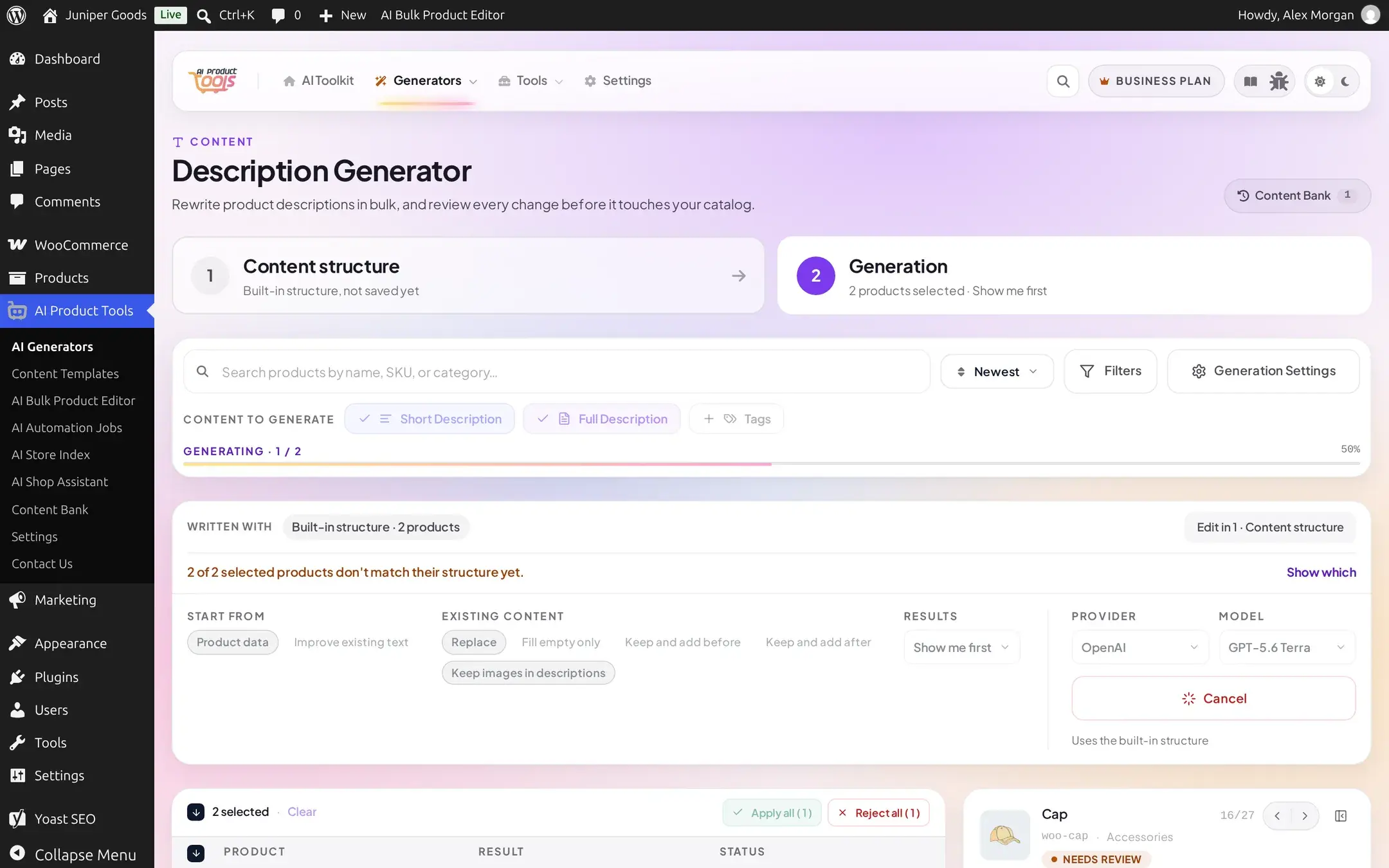The height and width of the screenshot is (868, 1389).
Task: Open the comments bubble icon in admin bar
Action: point(278,15)
